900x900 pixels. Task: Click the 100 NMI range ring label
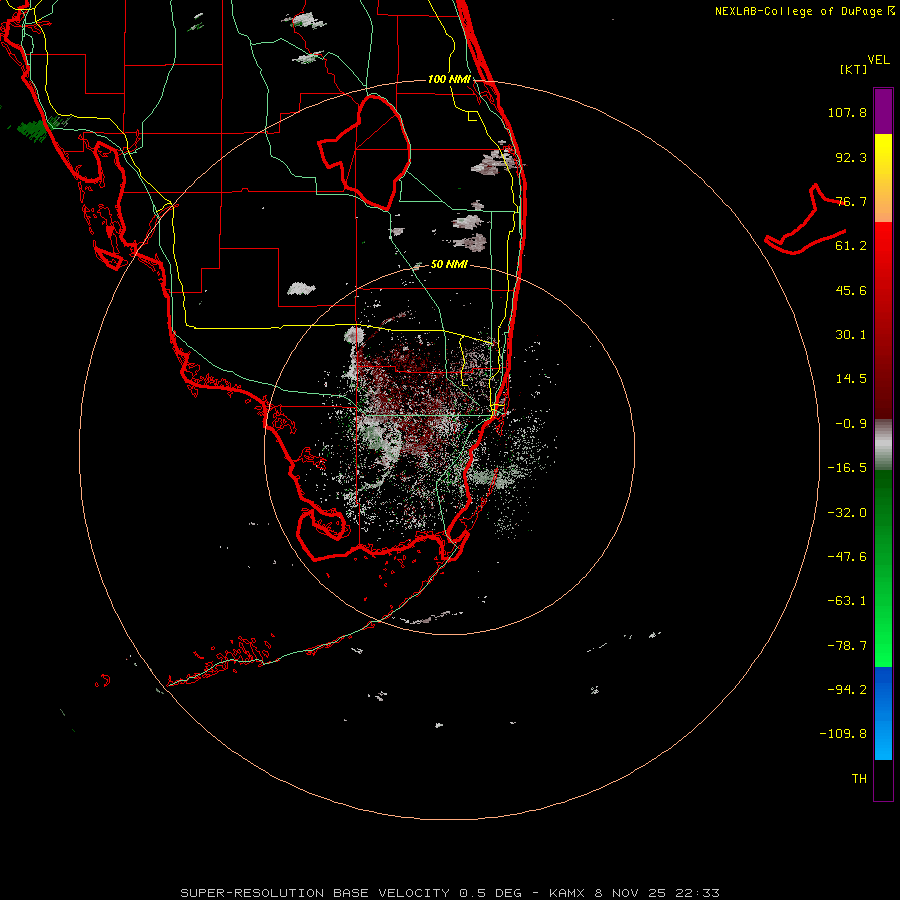[449, 79]
